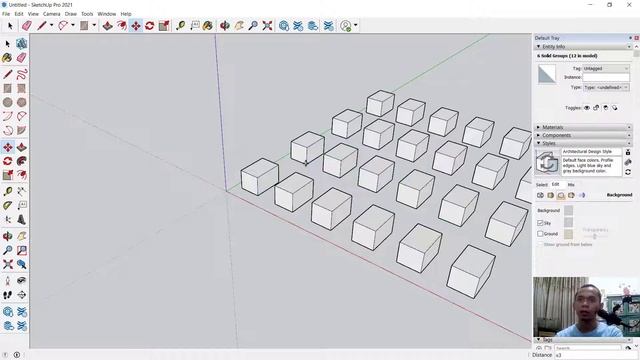
Task: Activate the Zoom magnifier in top toolbar
Action: click(253, 26)
